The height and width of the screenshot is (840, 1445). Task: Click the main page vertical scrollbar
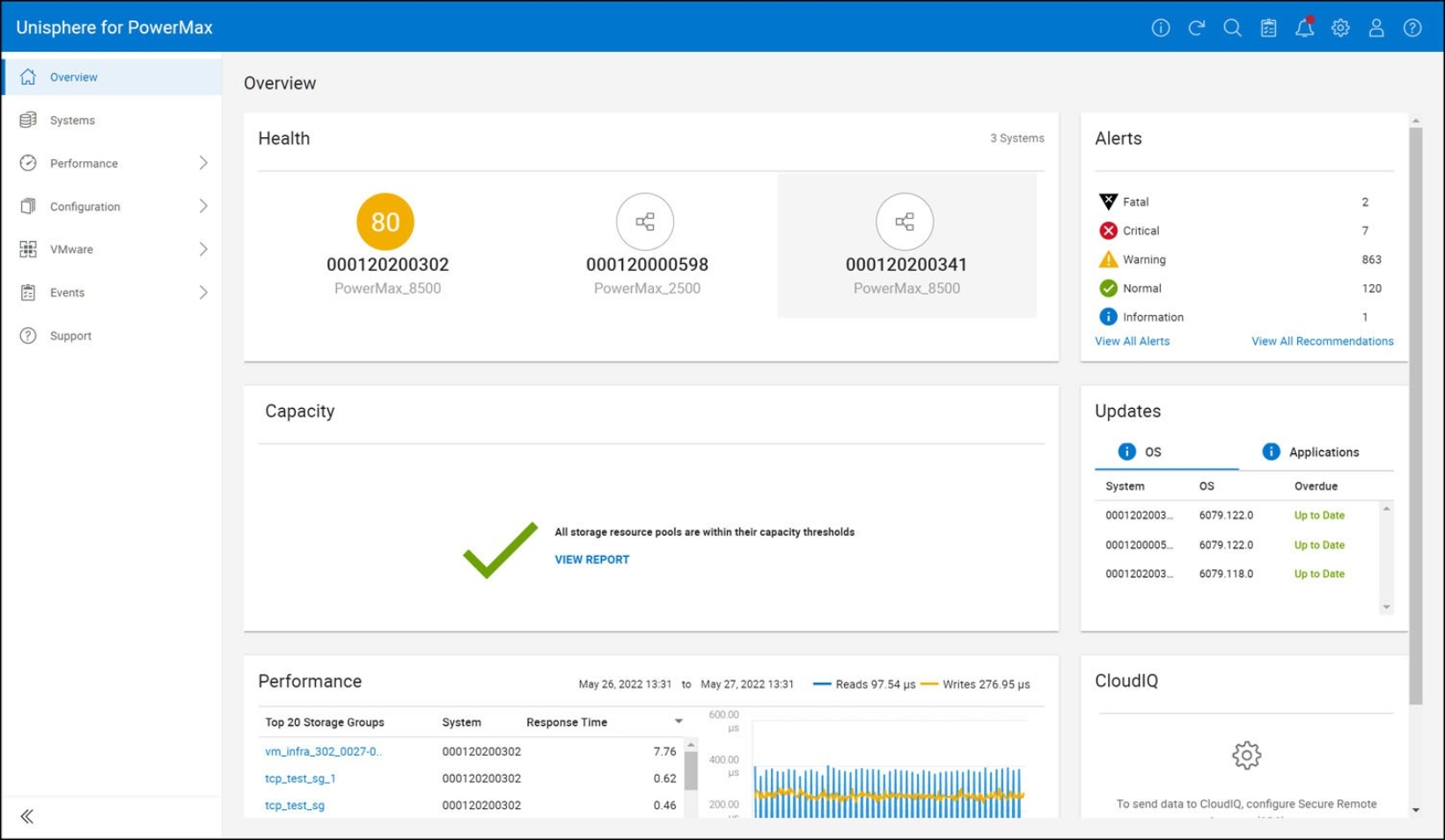click(x=1415, y=416)
